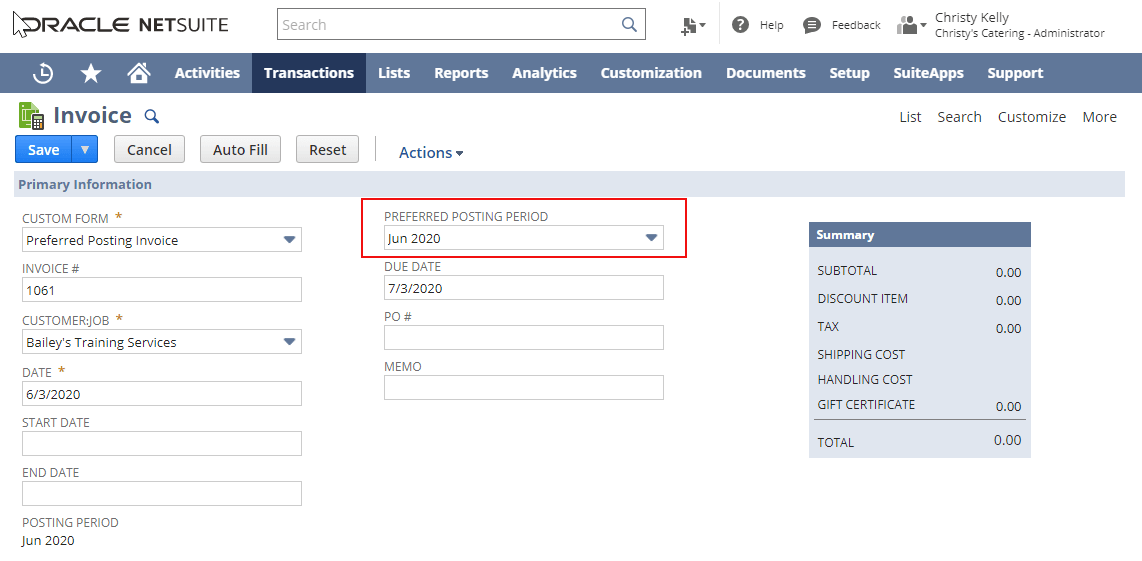The width and height of the screenshot is (1142, 561).
Task: Click the Due Date field
Action: point(524,288)
